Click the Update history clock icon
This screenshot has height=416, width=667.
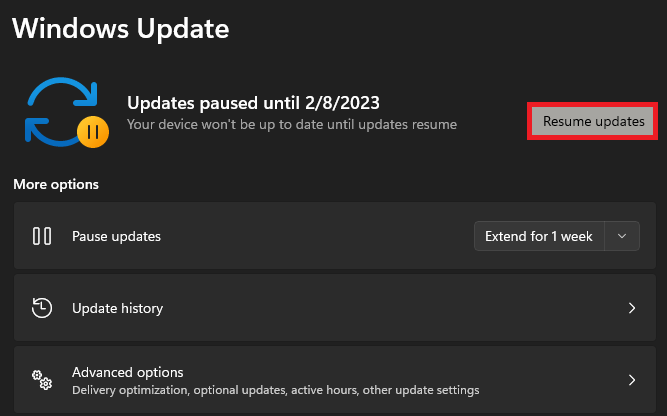[42, 308]
